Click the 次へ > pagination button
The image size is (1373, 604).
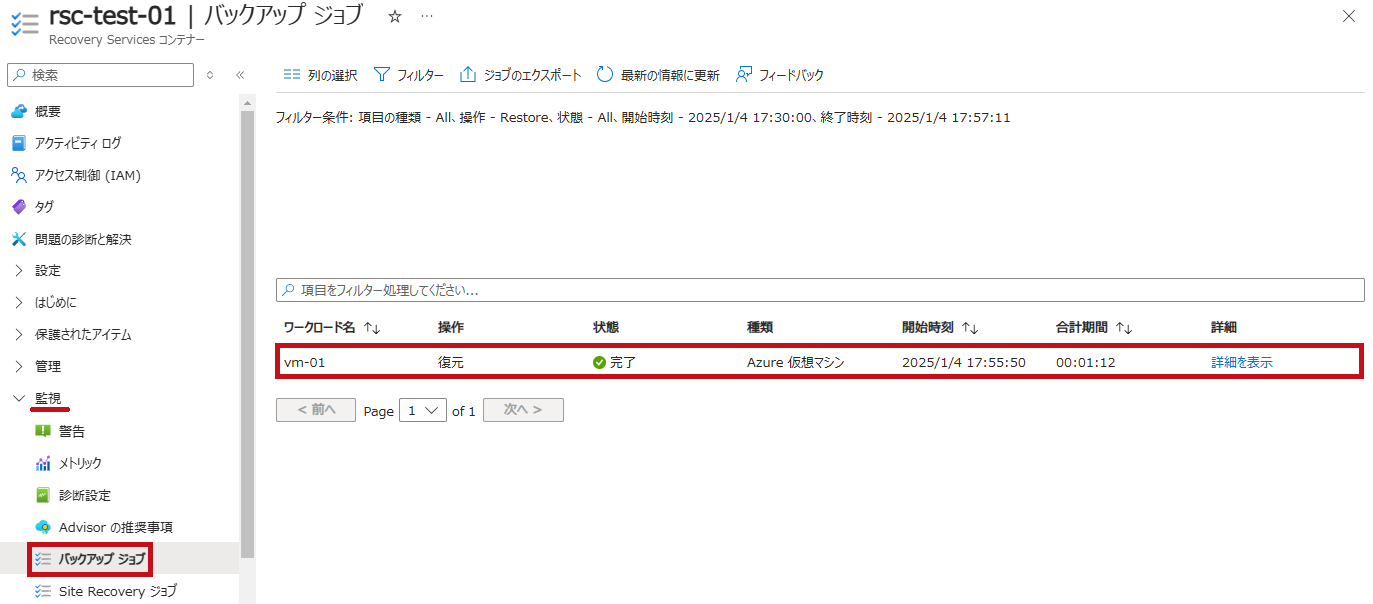click(523, 410)
